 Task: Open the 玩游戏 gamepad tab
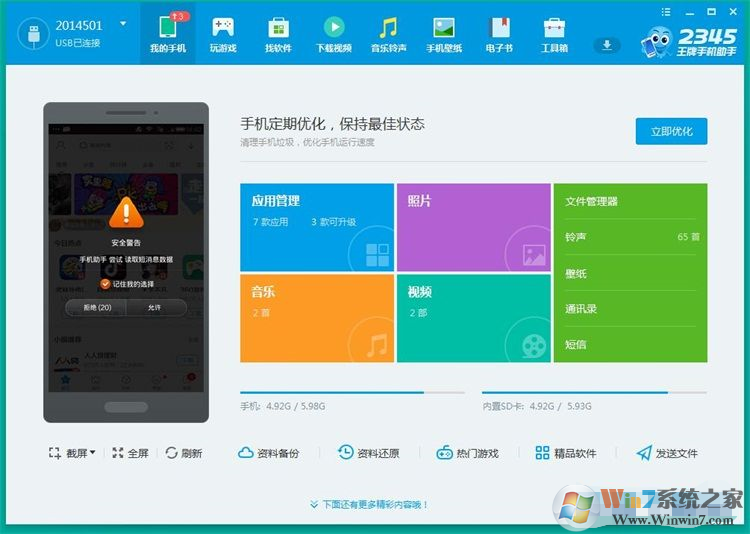click(223, 33)
